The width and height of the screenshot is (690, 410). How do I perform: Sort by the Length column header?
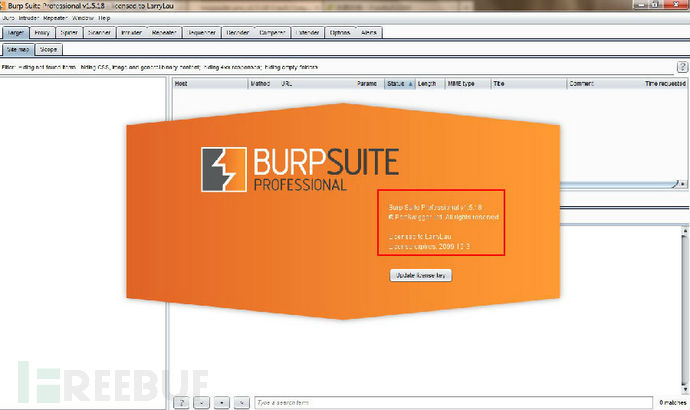(x=429, y=84)
